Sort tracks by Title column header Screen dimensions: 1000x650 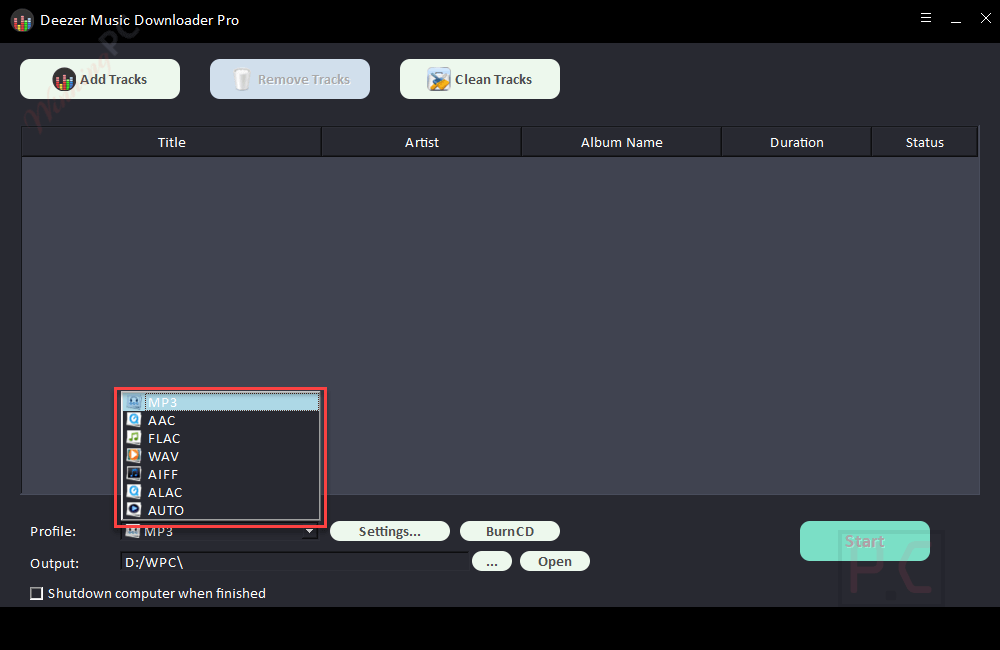172,142
